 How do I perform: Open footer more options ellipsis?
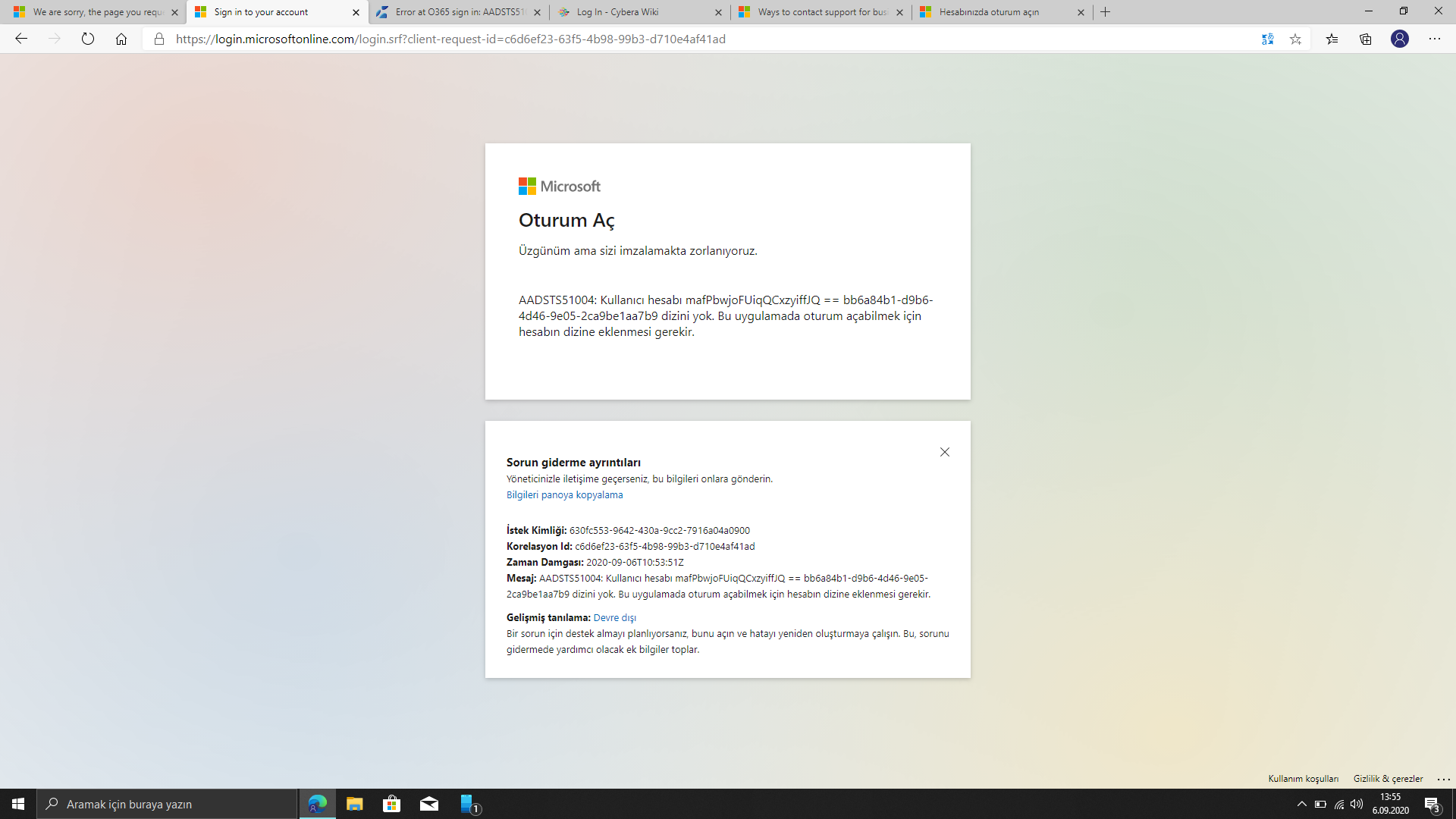[1444, 779]
